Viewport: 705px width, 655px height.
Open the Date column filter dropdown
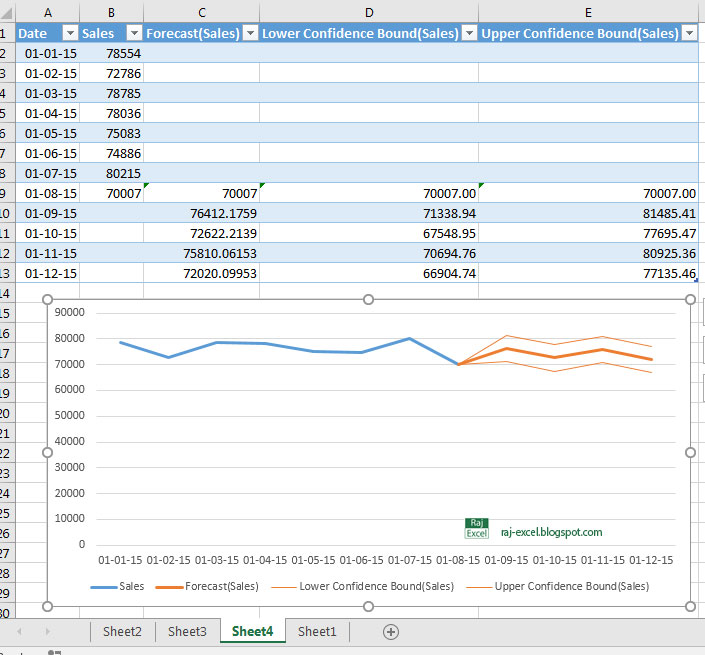(x=70, y=33)
